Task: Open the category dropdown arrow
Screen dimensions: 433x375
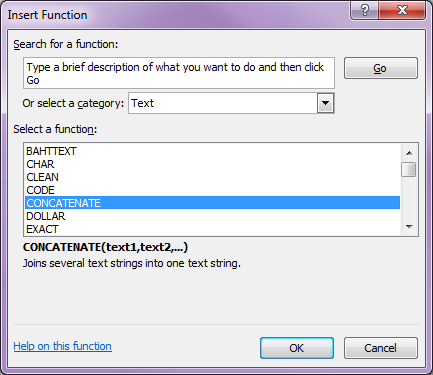Action: [x=325, y=103]
